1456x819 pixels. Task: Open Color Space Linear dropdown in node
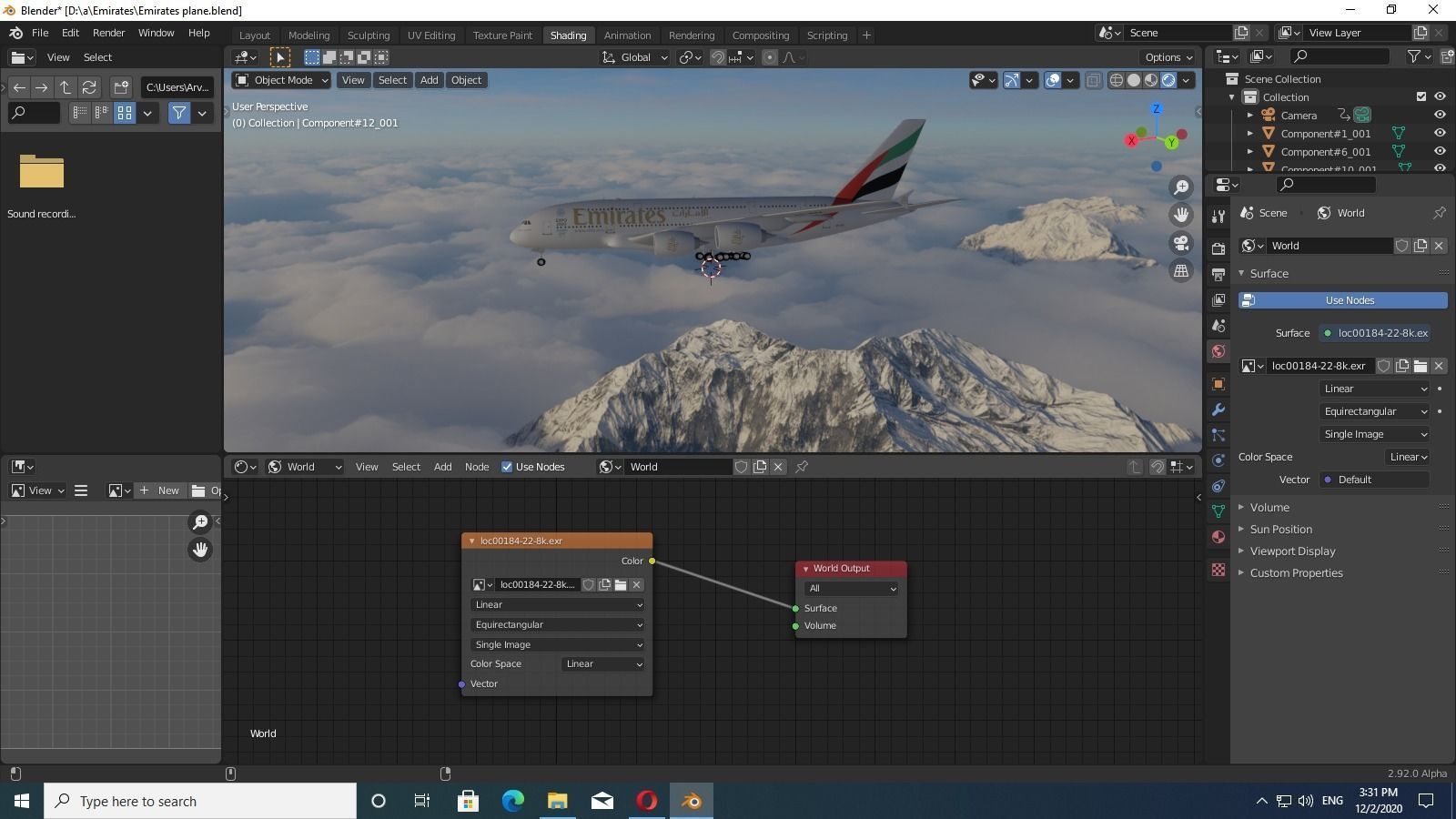pos(603,664)
